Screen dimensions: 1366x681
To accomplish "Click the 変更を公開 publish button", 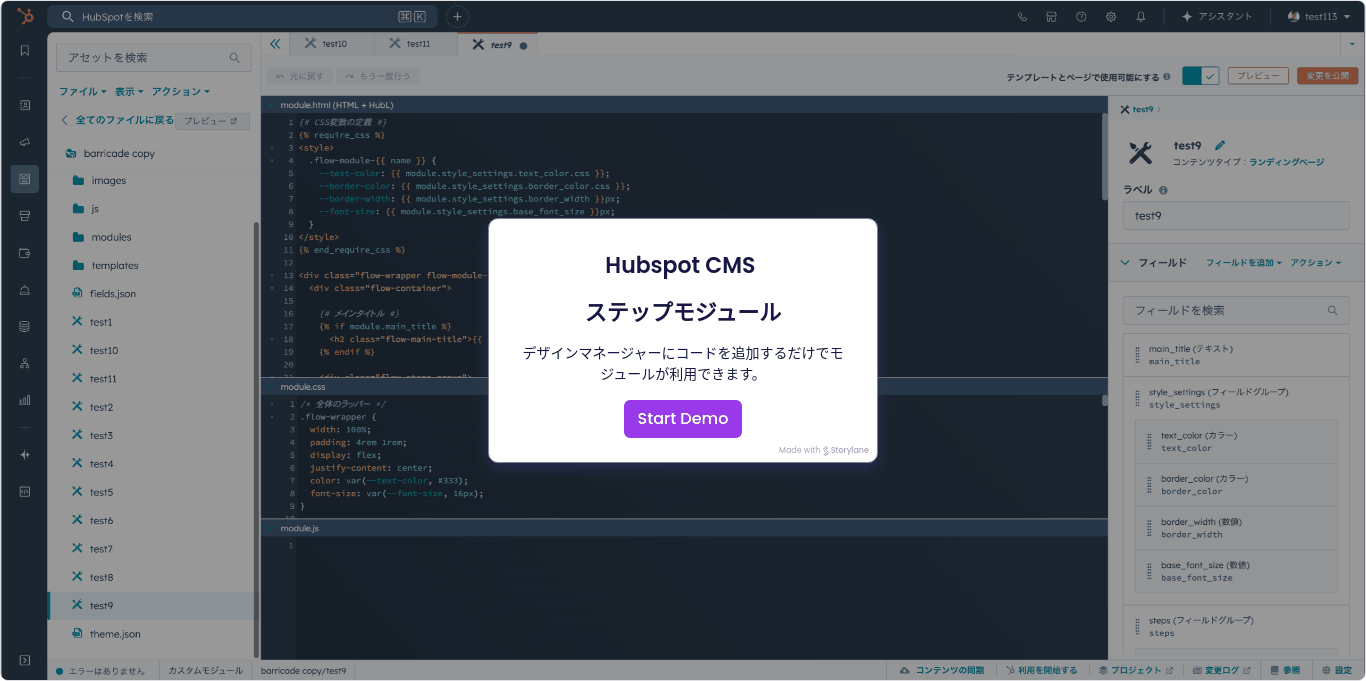I will (1327, 76).
